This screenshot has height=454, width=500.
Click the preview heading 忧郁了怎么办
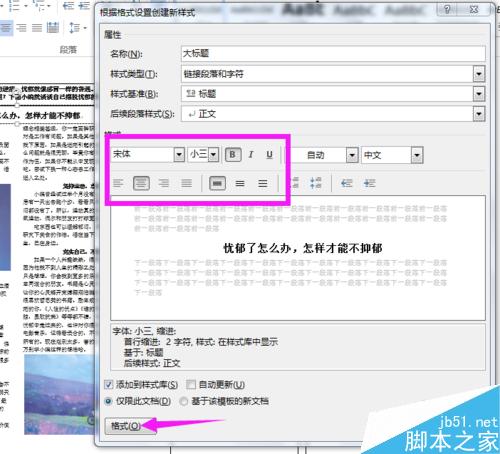(302, 248)
